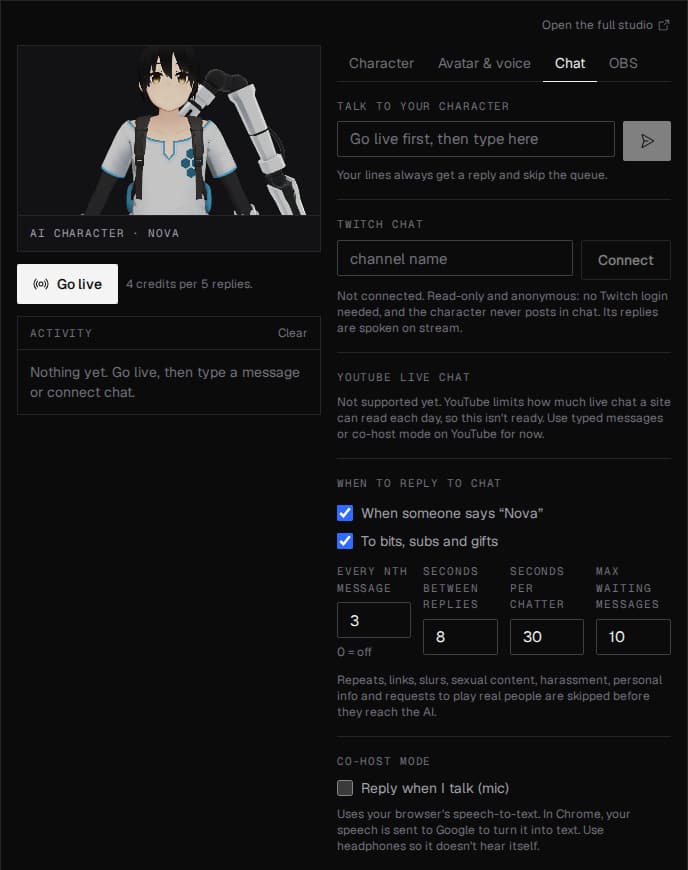This screenshot has height=870, width=688.
Task: Enable Reply when I talk (mic)
Action: (x=345, y=788)
